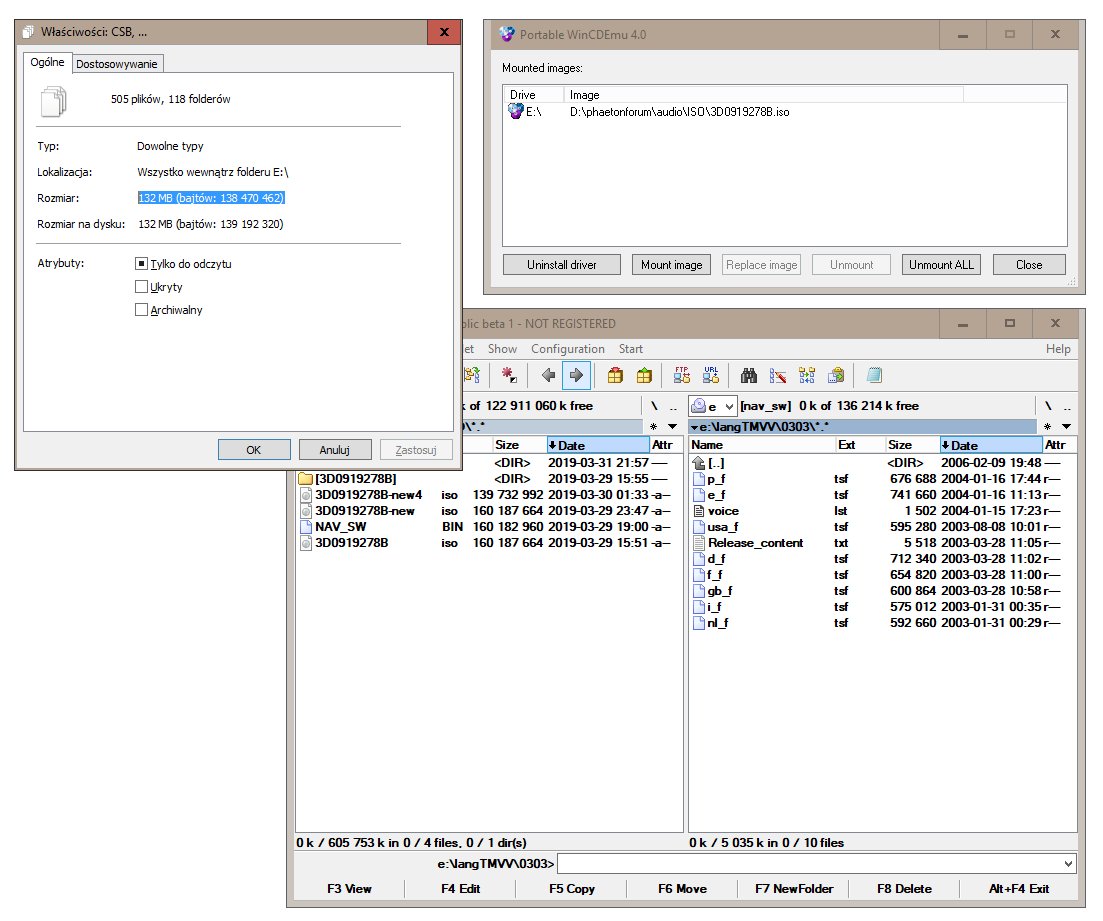Select the 3D0919278B-new iso file row
Screen dimensions: 1103x921
(x=489, y=511)
